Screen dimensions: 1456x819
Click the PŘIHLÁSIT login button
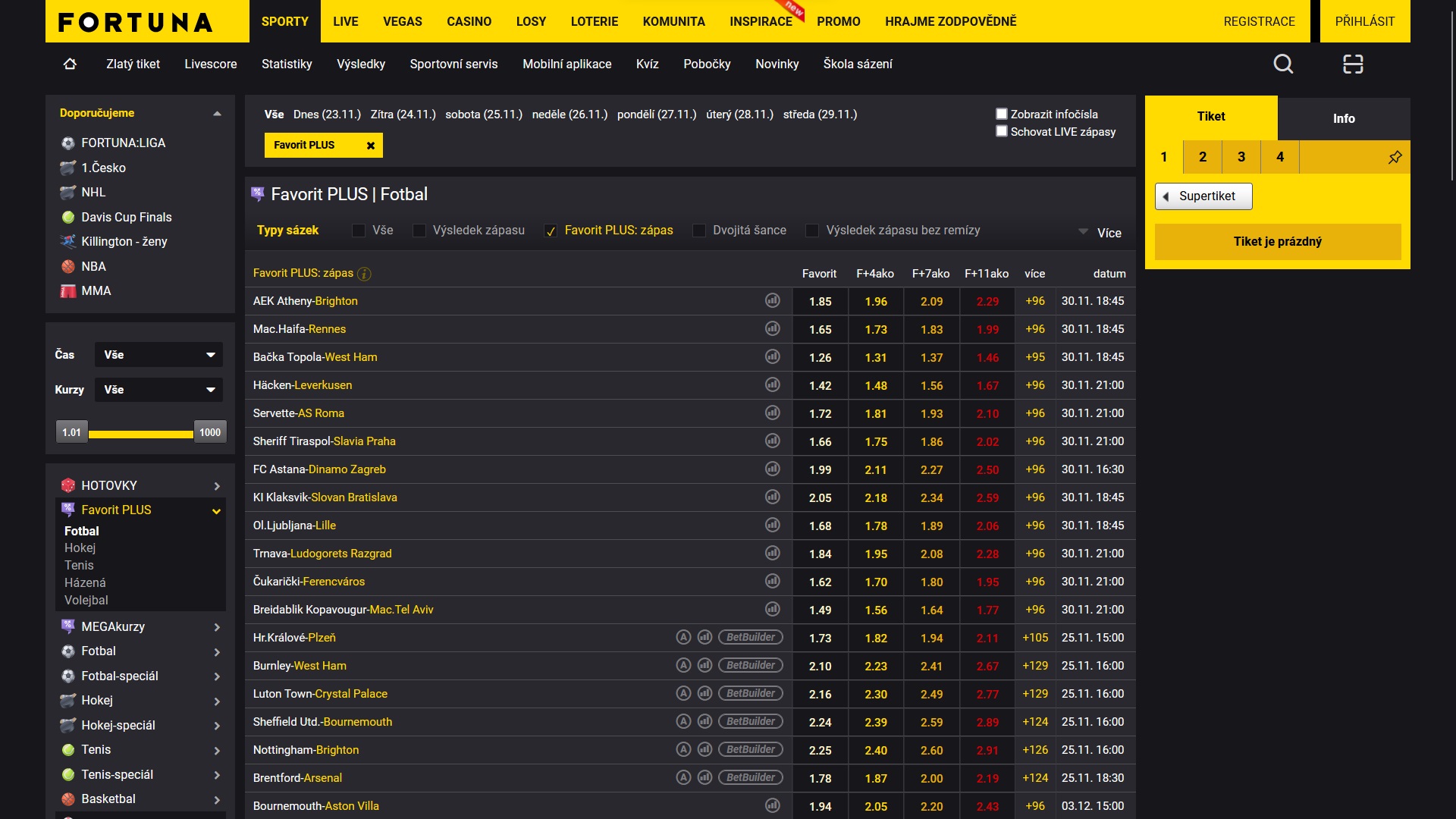(x=1365, y=21)
